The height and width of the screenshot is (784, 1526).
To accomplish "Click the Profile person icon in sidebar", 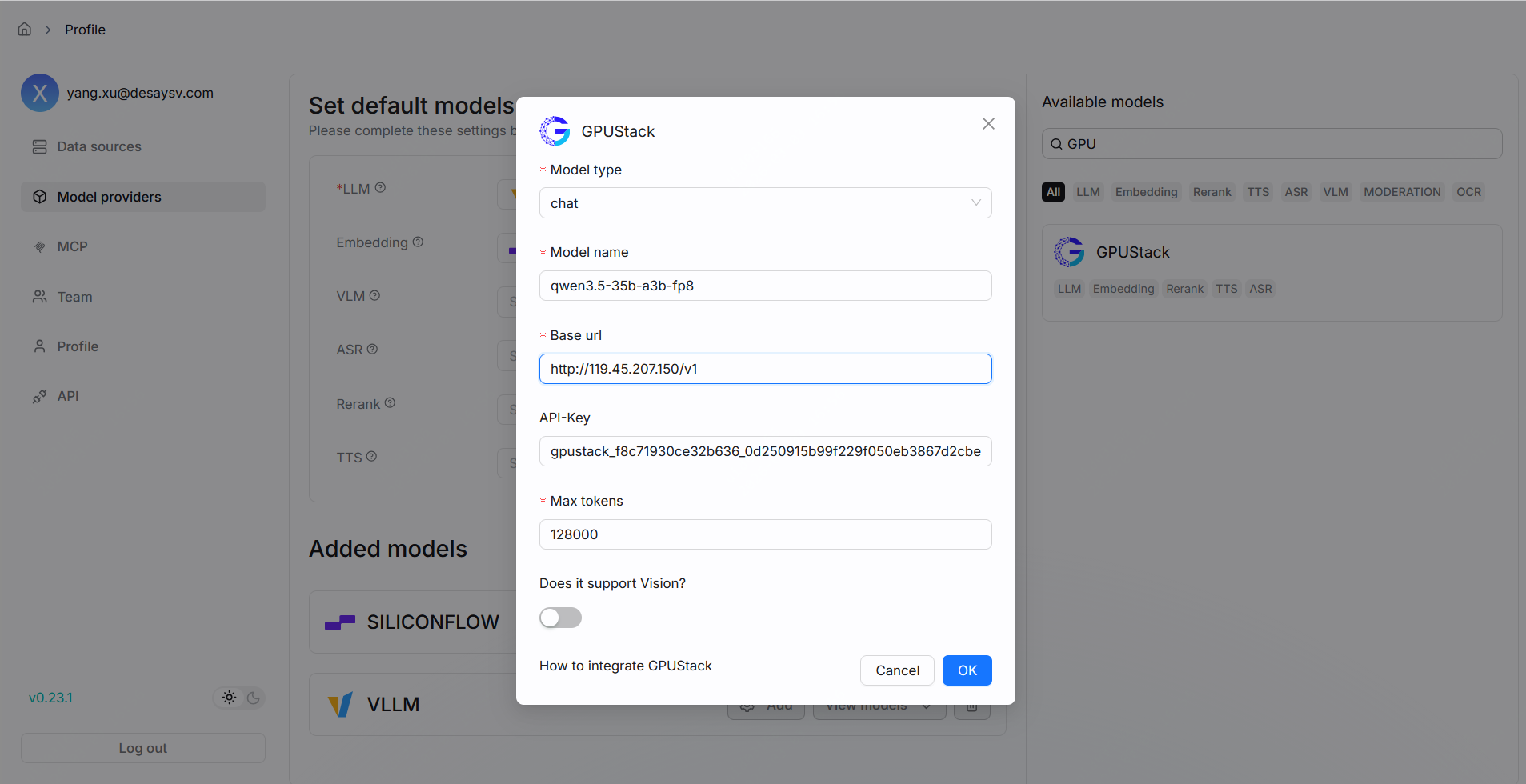I will coord(39,346).
